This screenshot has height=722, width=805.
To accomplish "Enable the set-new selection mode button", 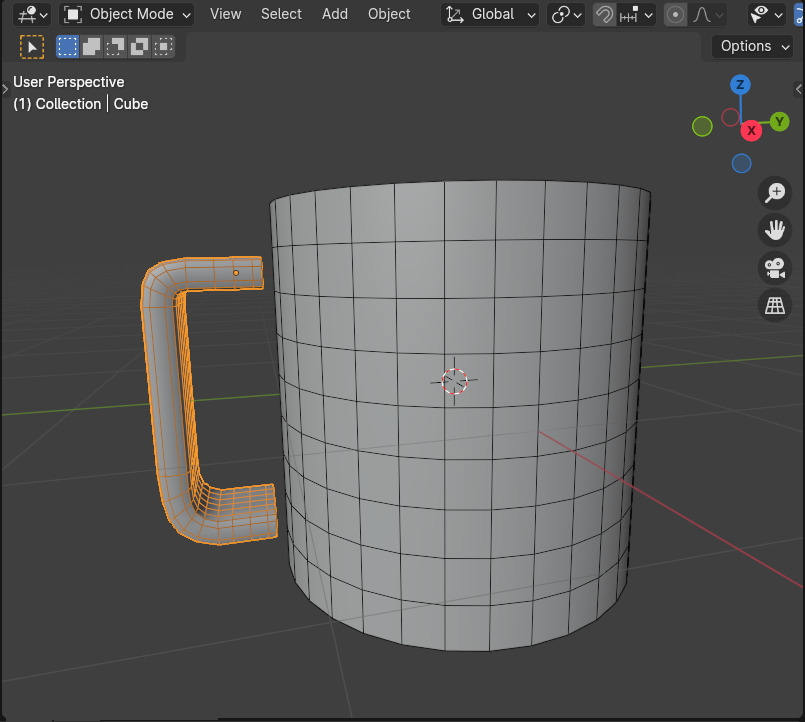I will point(67,47).
